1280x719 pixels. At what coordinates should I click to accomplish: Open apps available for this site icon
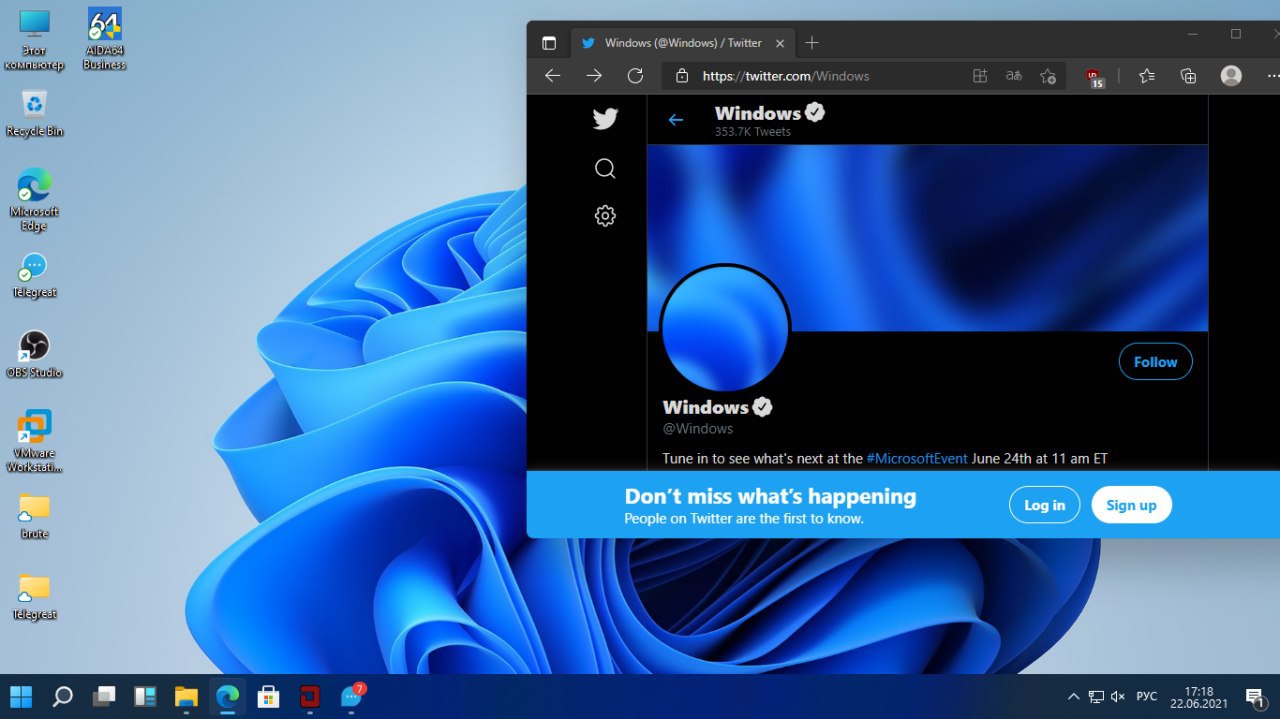pyautogui.click(x=980, y=76)
